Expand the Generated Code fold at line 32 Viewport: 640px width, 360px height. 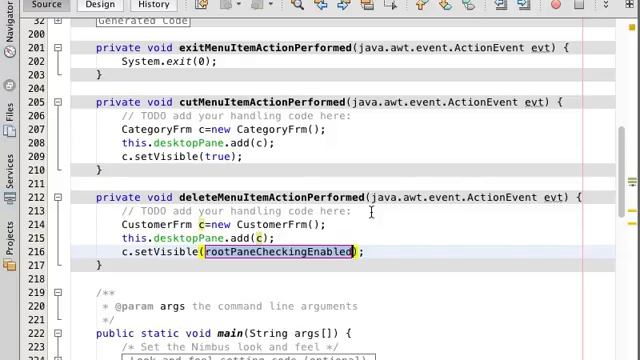pyautogui.click(x=58, y=20)
